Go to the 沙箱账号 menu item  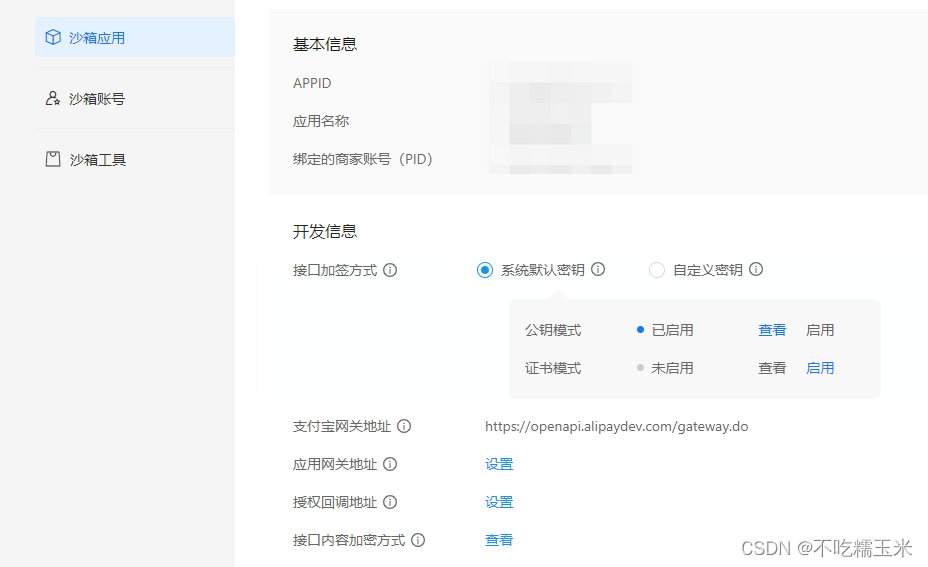135,98
